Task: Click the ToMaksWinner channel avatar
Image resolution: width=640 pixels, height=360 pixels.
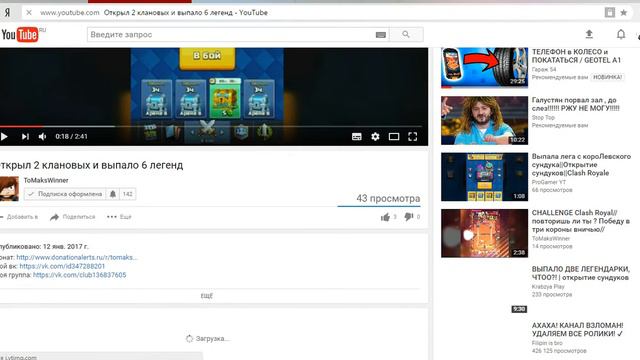Action: coord(9,189)
